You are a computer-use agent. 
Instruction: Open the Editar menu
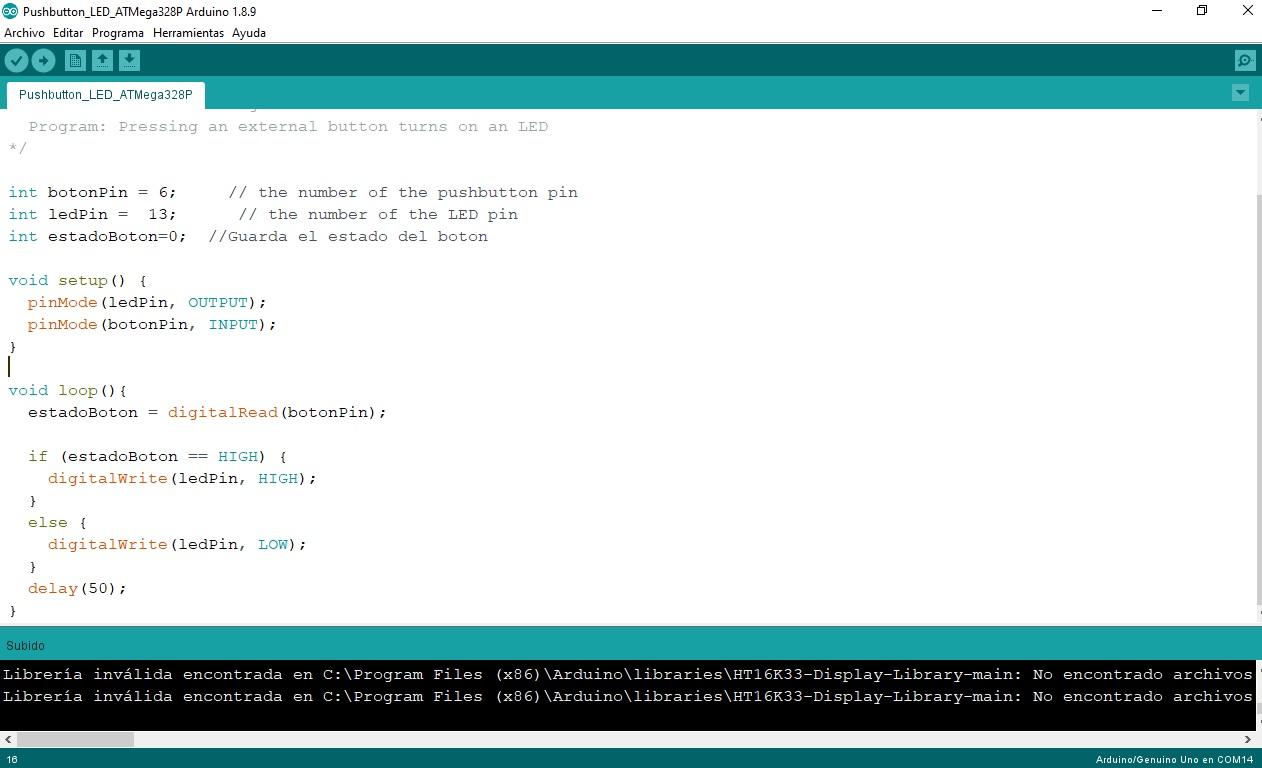coord(68,33)
